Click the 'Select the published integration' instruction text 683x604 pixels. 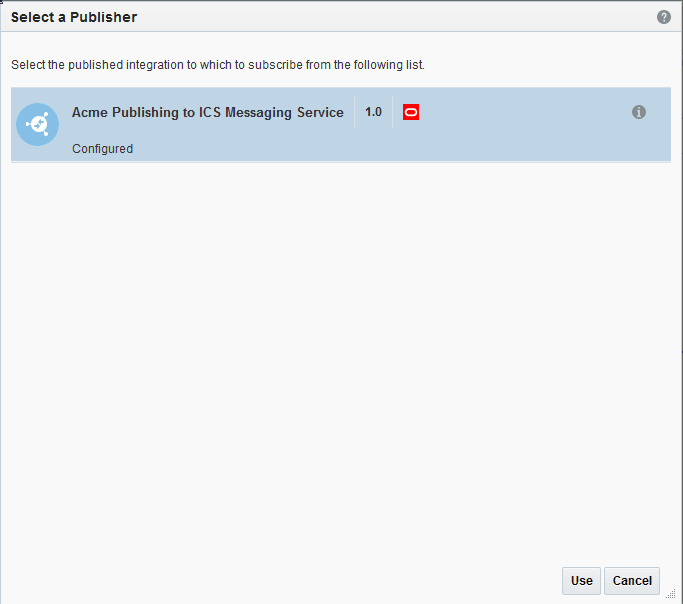tap(218, 65)
